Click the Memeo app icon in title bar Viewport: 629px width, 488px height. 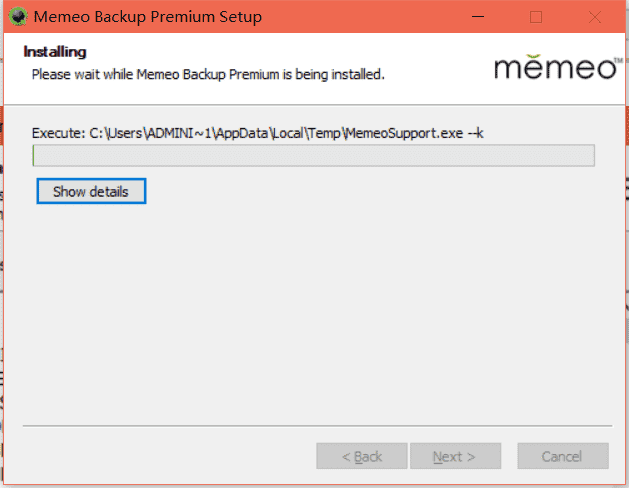tap(18, 17)
